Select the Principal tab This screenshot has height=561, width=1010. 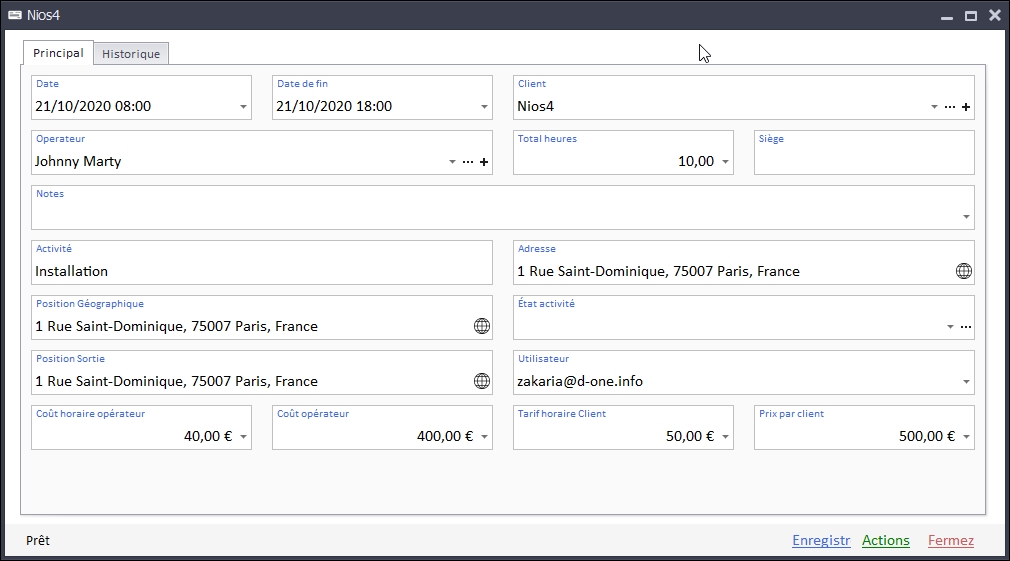[58, 53]
